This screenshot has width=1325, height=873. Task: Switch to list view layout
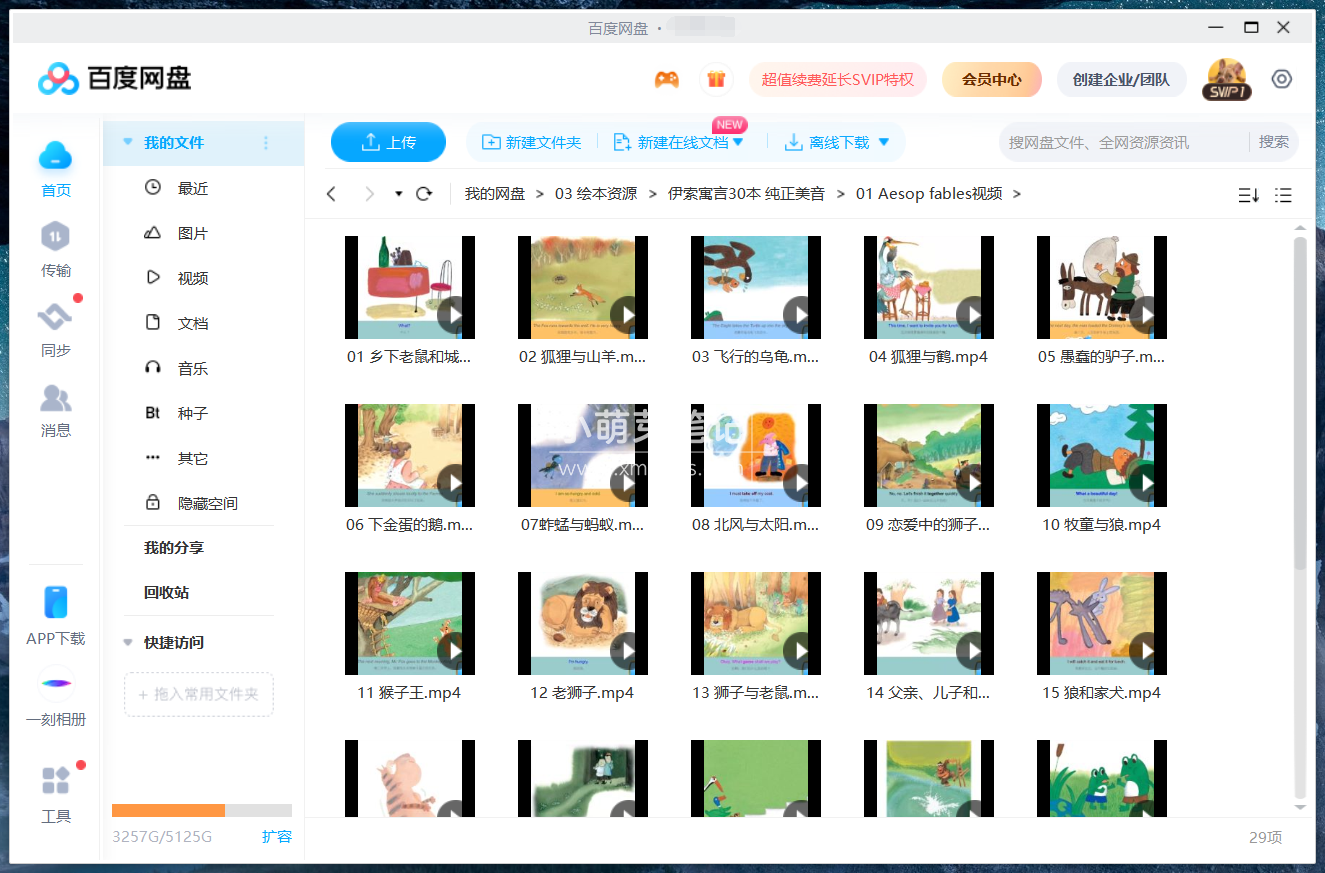point(1283,195)
